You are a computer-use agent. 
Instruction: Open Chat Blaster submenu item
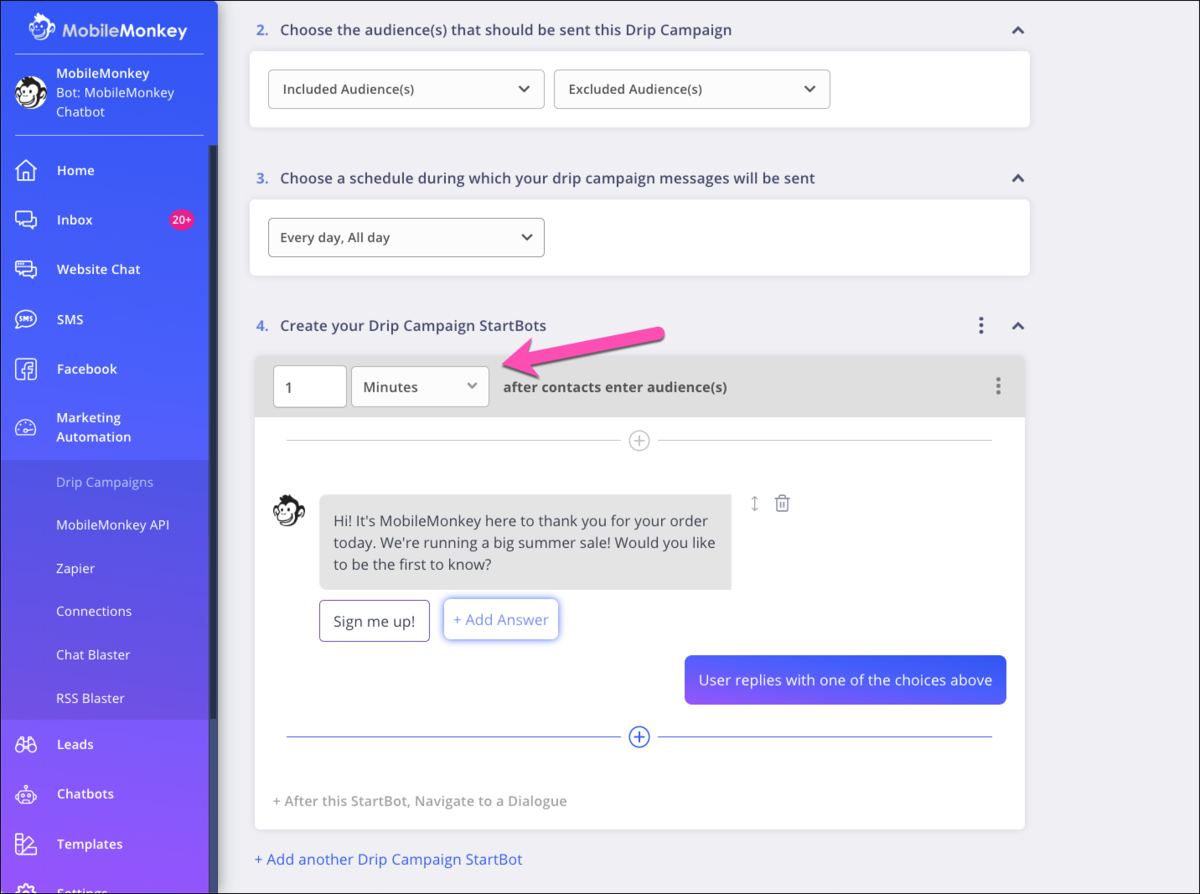(x=93, y=655)
